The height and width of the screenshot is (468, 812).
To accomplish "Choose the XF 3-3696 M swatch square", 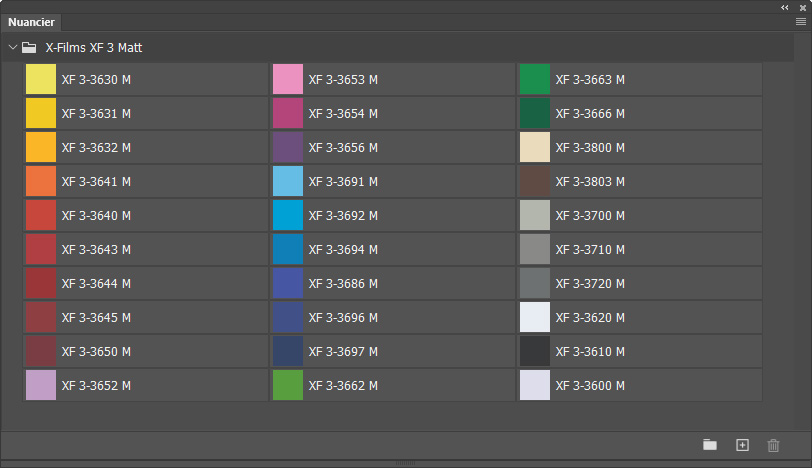I will coord(288,317).
